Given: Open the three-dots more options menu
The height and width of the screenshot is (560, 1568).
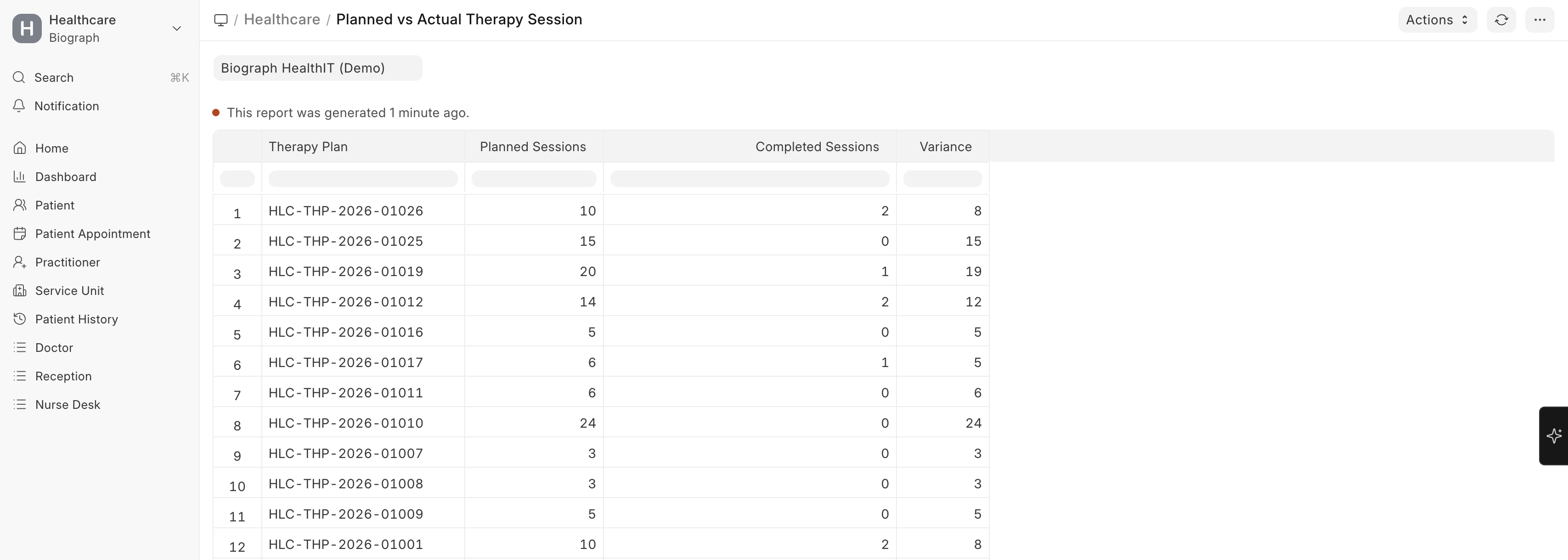Looking at the screenshot, I should pyautogui.click(x=1540, y=20).
